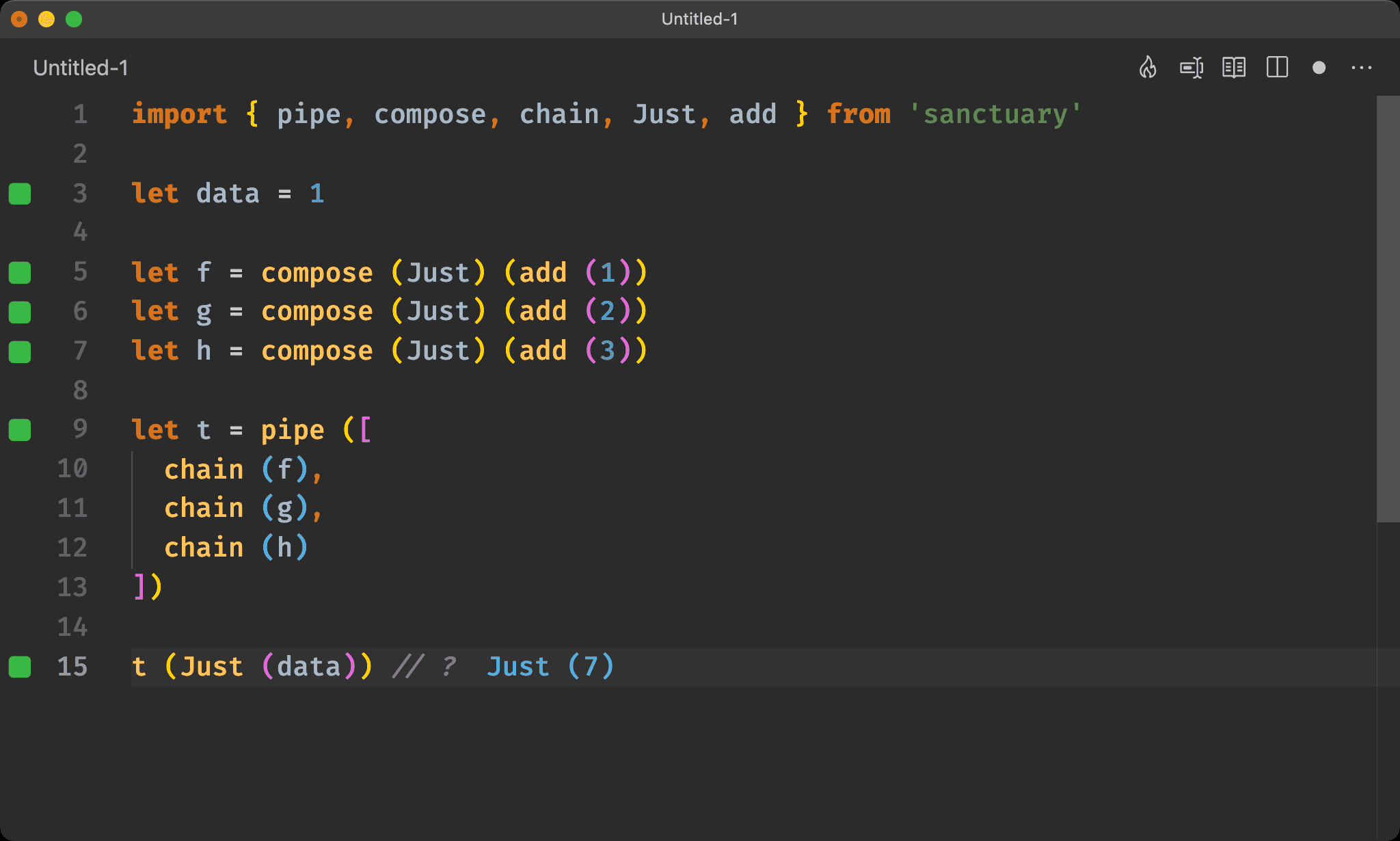This screenshot has width=1400, height=841.
Task: Click 't (Just (data))' expression on line 15
Action: pos(252,667)
